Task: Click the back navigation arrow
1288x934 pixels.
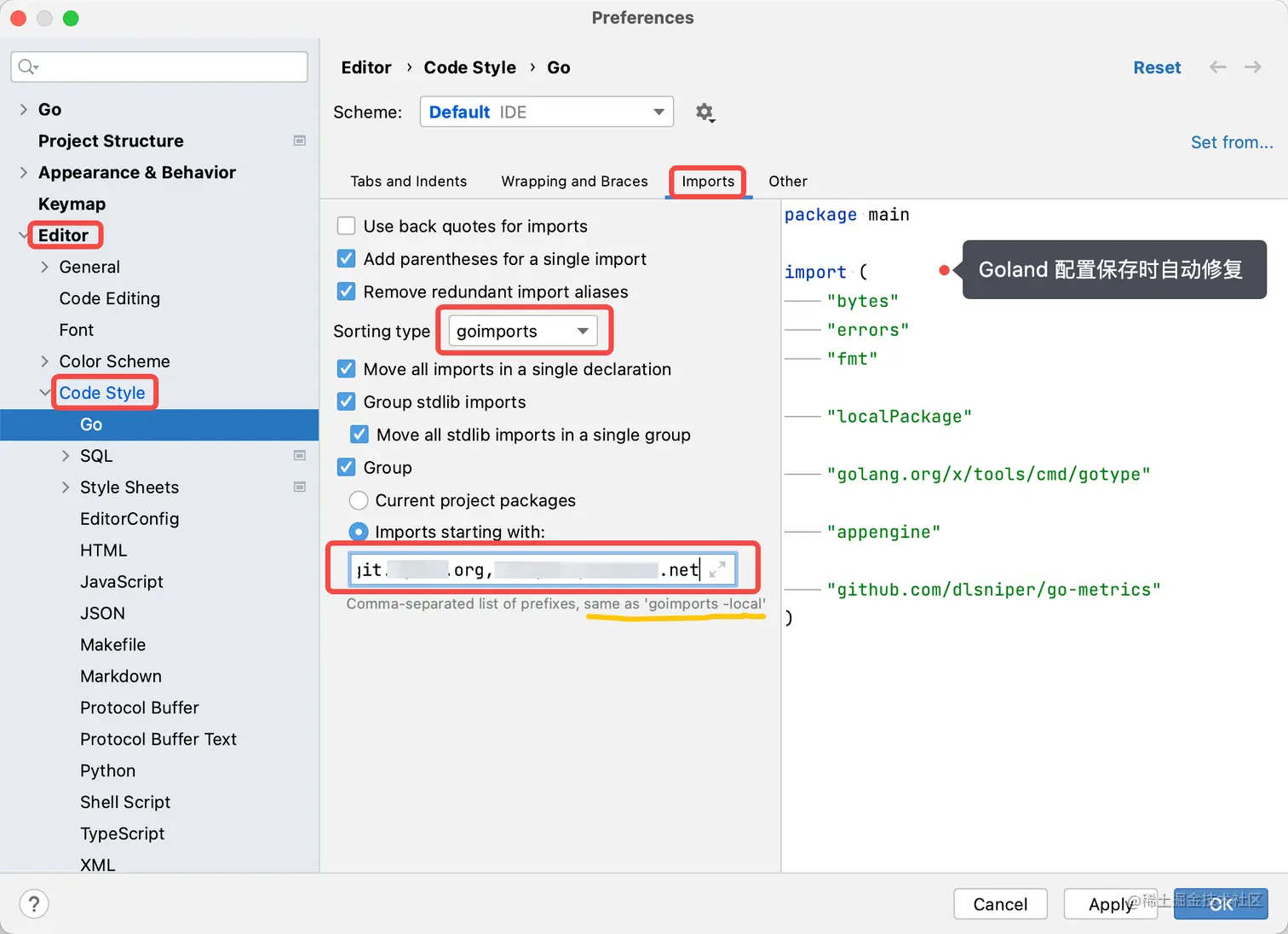Action: point(1218,67)
